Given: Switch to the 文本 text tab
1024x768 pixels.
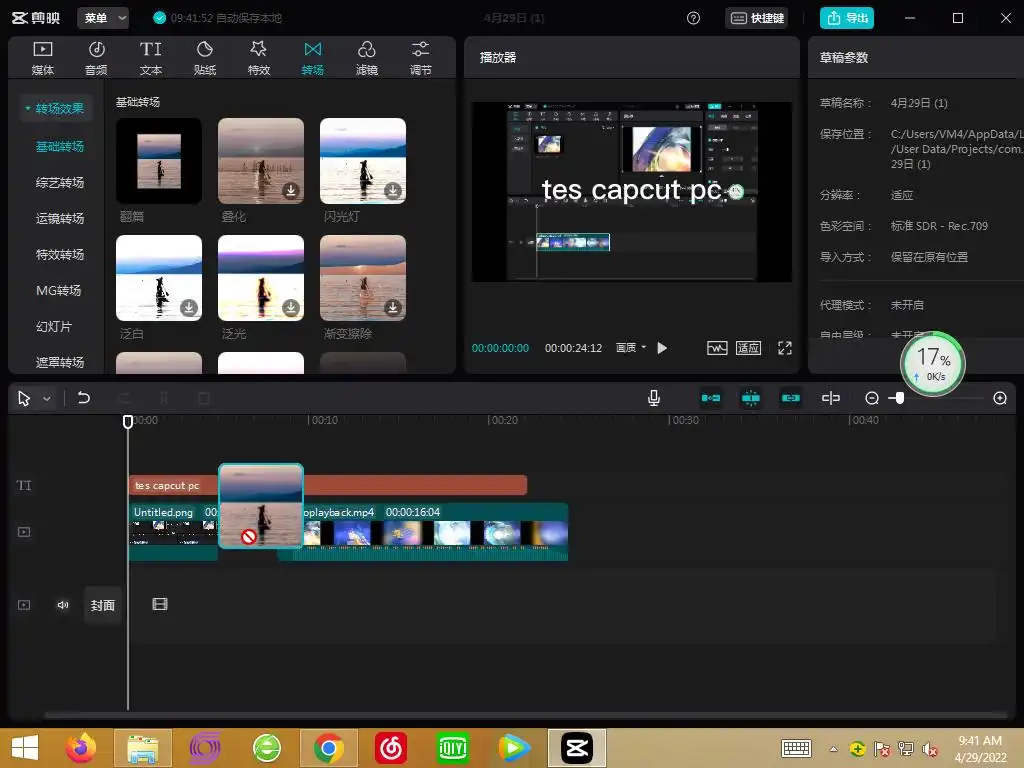Looking at the screenshot, I should [150, 57].
